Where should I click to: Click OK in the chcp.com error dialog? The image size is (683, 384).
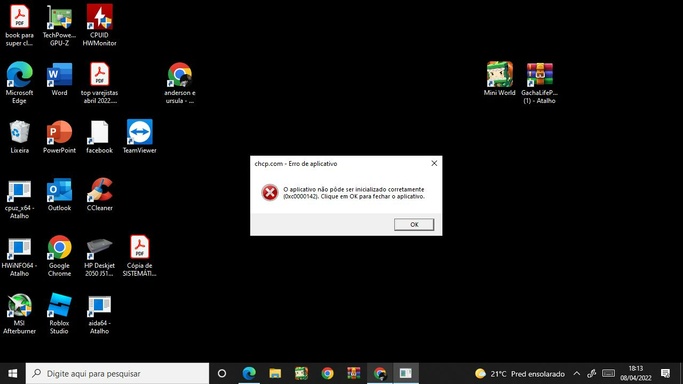pos(414,224)
